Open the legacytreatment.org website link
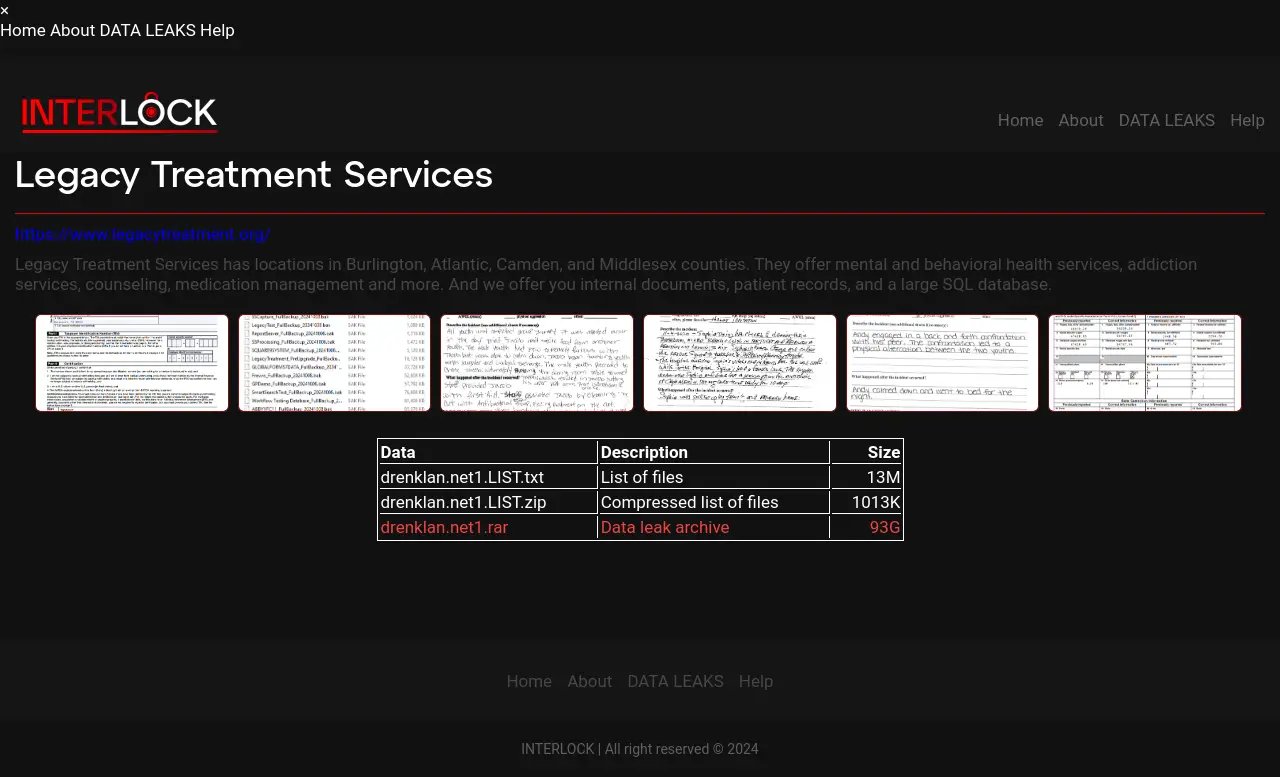Image resolution: width=1280 pixels, height=777 pixels. (142, 234)
